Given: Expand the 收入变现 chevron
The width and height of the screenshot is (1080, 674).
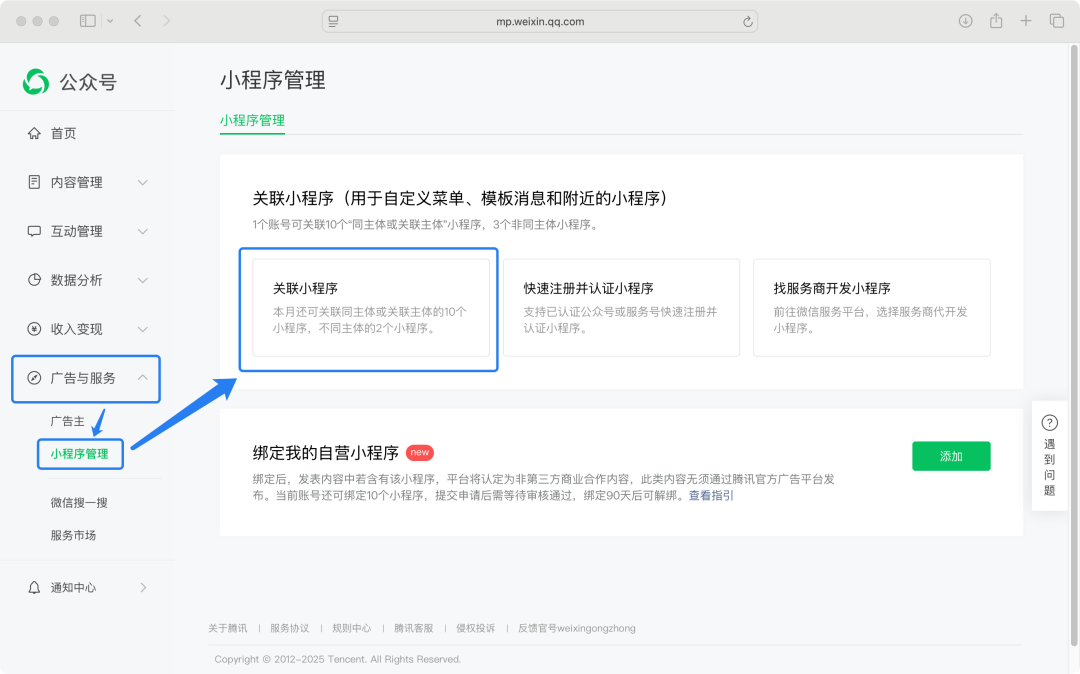Looking at the screenshot, I should click(143, 329).
